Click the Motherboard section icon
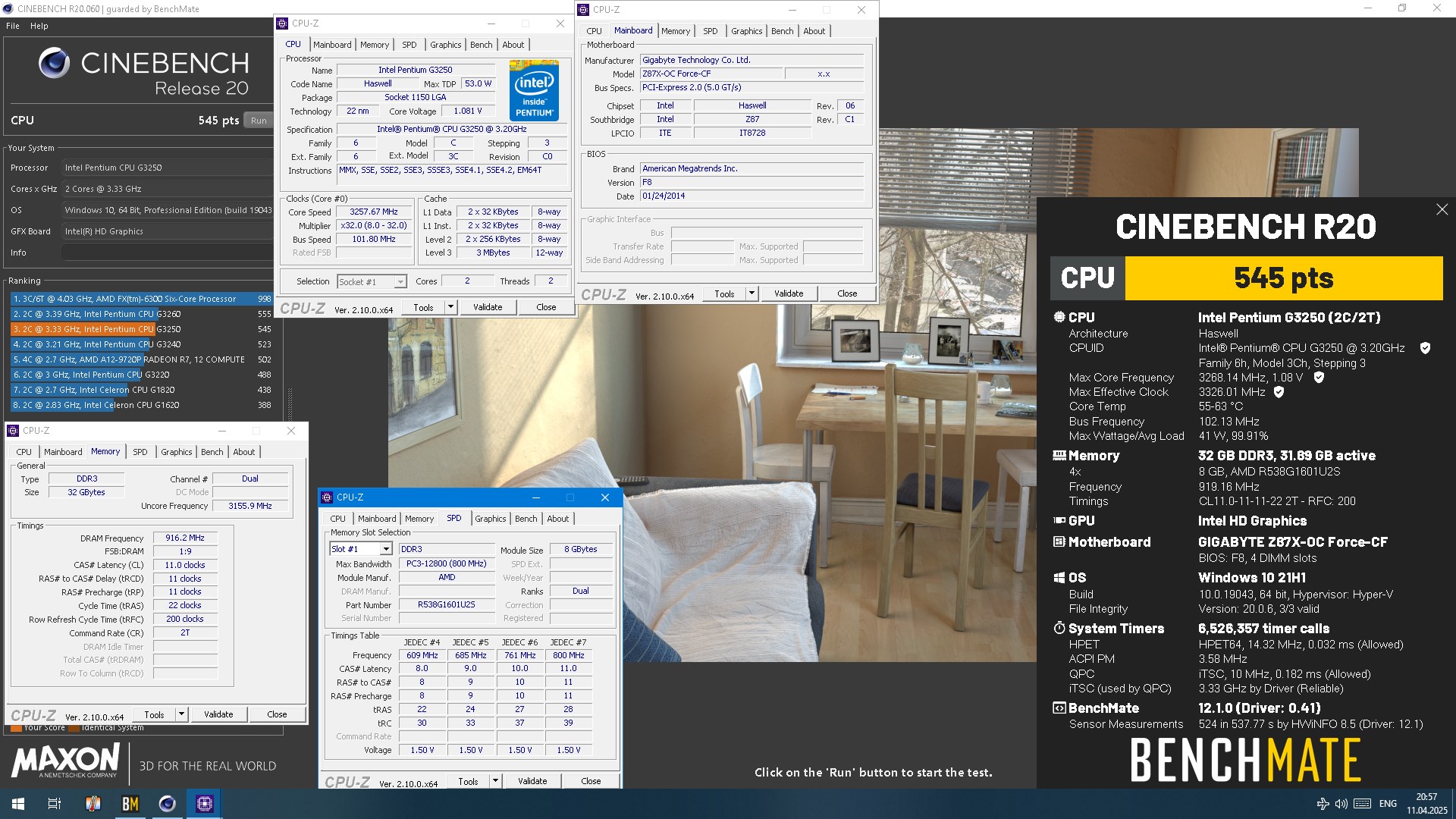This screenshot has height=819, width=1456. (1059, 542)
